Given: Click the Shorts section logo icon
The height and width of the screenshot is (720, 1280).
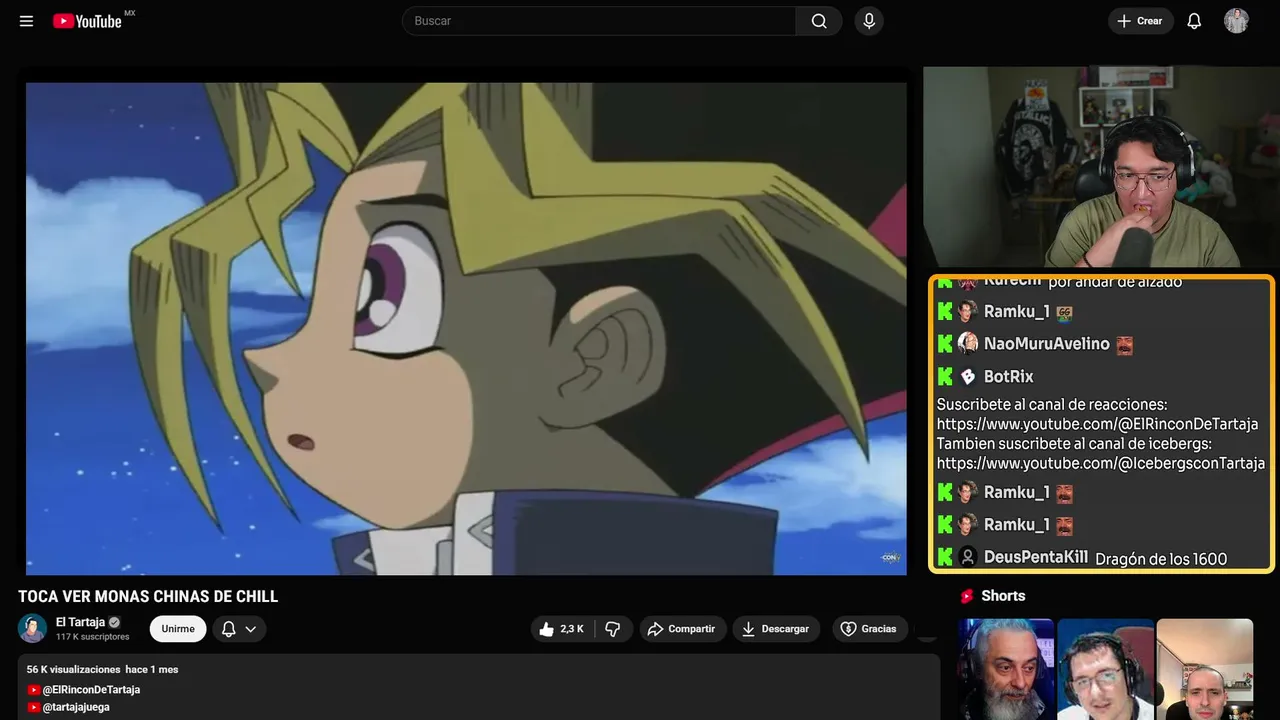Looking at the screenshot, I should pos(967,596).
